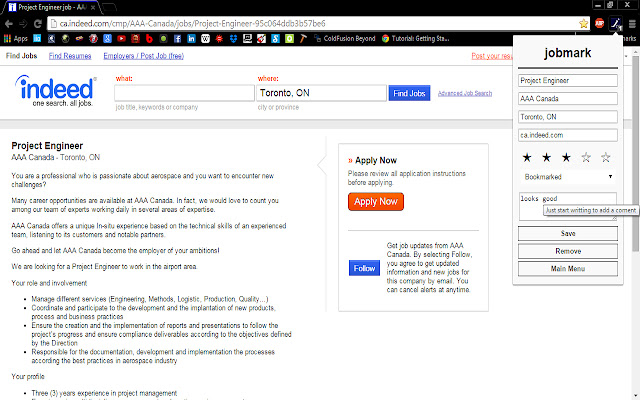640x400 pixels.
Task: Open the Find Jobs navigation item
Action: (x=22, y=56)
